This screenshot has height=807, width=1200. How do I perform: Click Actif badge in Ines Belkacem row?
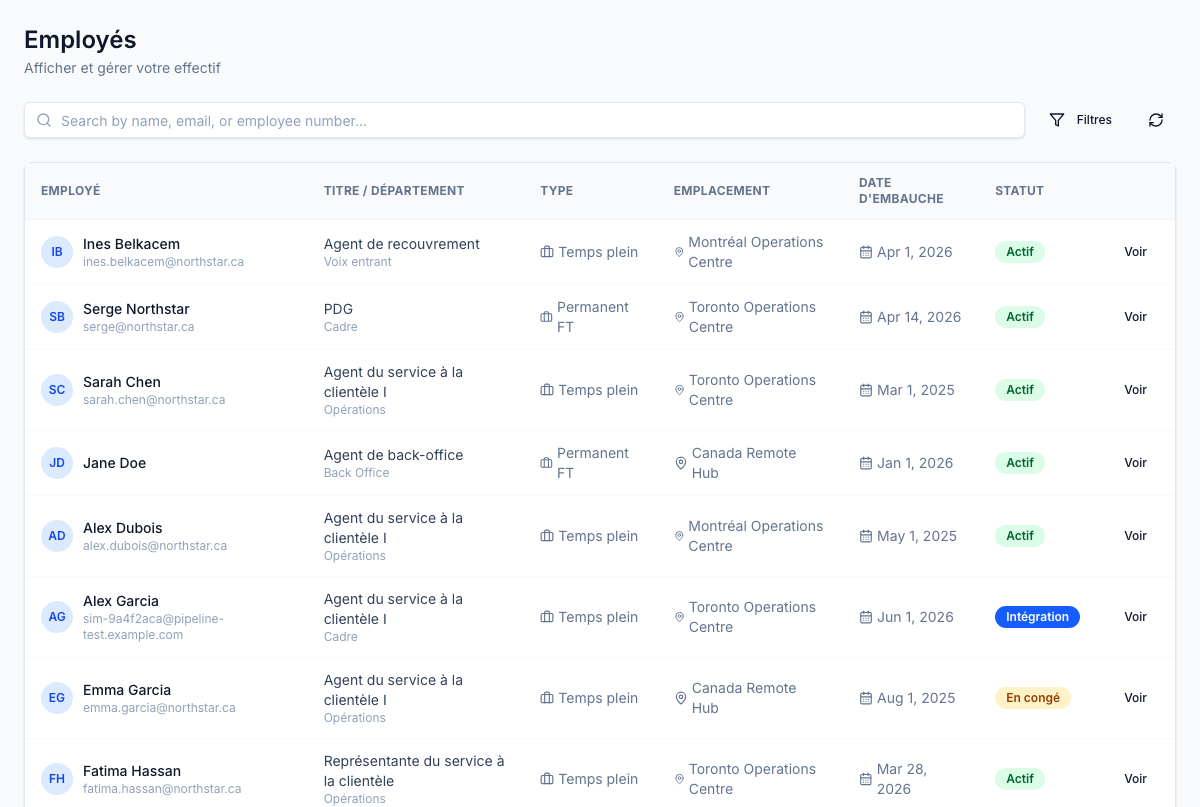point(1020,252)
